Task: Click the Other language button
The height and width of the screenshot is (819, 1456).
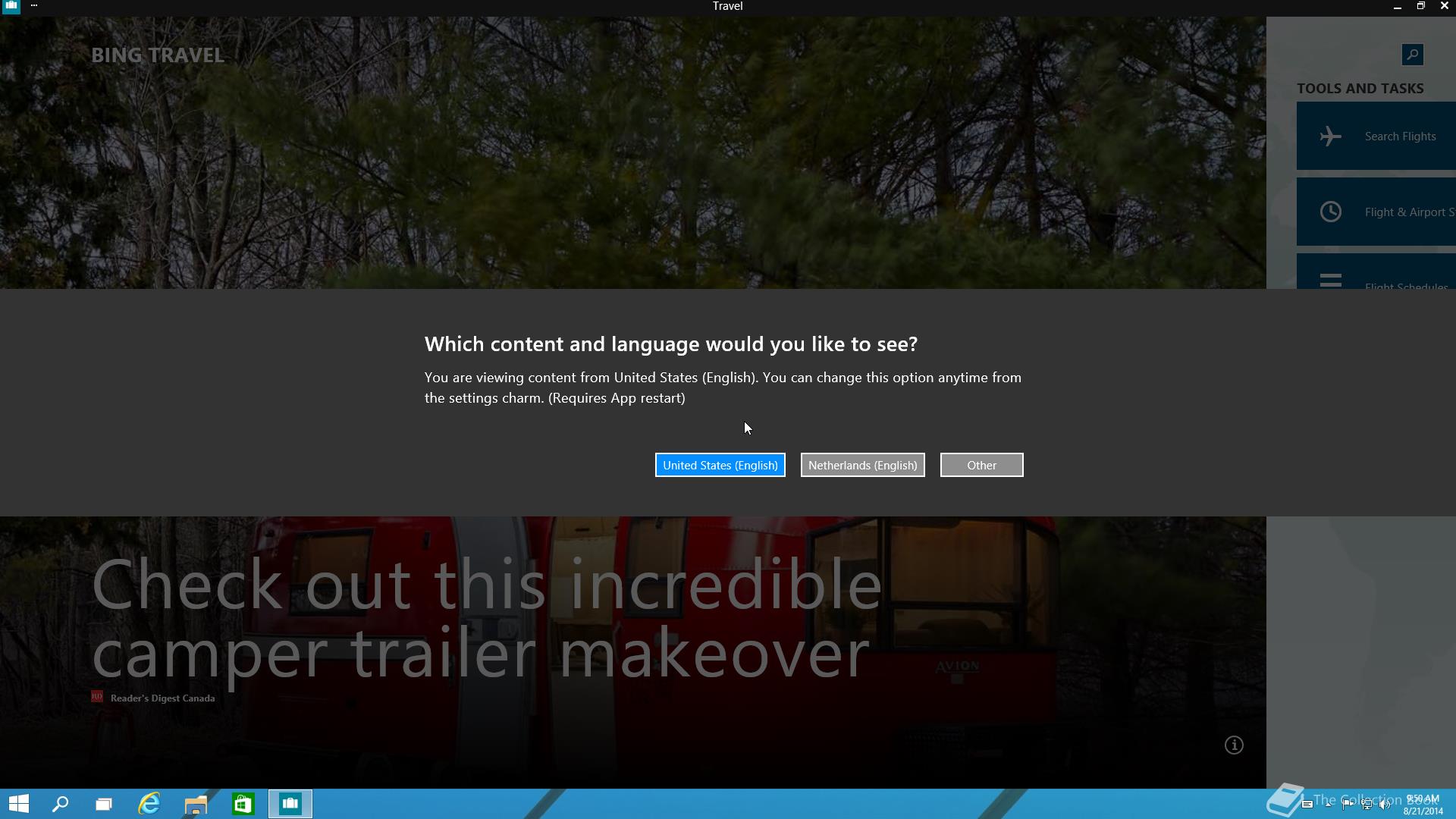Action: 981,465
